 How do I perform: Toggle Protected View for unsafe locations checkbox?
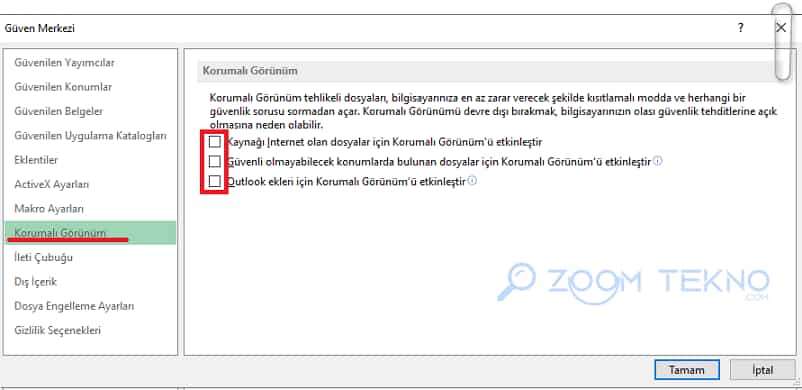click(215, 162)
